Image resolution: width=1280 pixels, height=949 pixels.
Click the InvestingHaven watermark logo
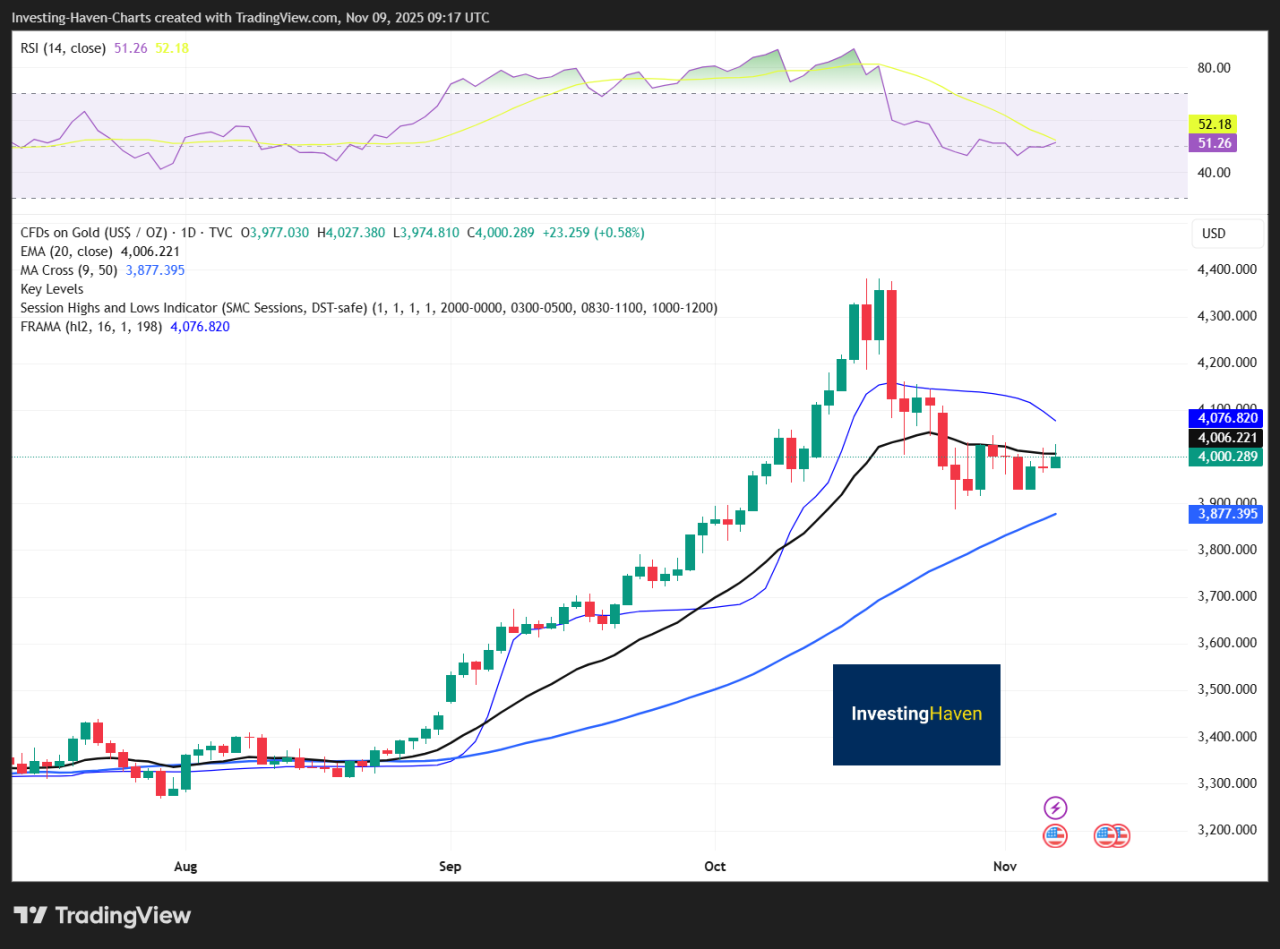pos(916,714)
